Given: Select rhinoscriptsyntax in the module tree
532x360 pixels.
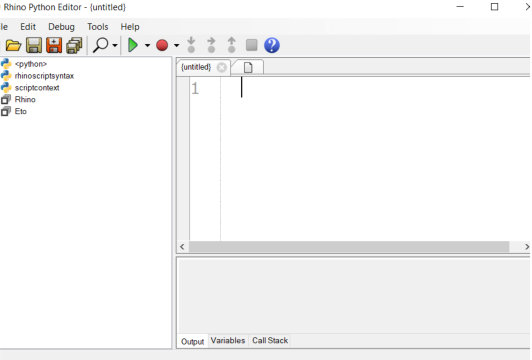Looking at the screenshot, I should 44,76.
